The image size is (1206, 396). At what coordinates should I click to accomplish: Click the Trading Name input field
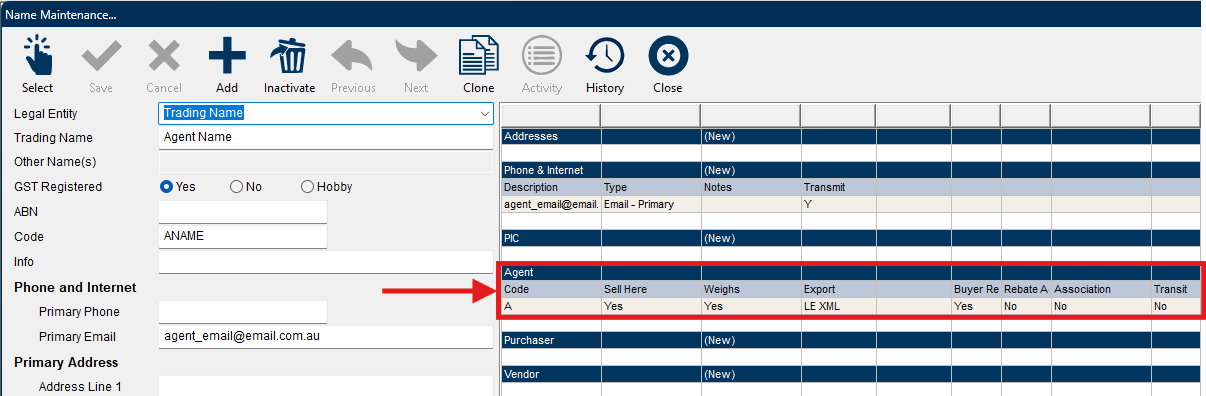325,137
